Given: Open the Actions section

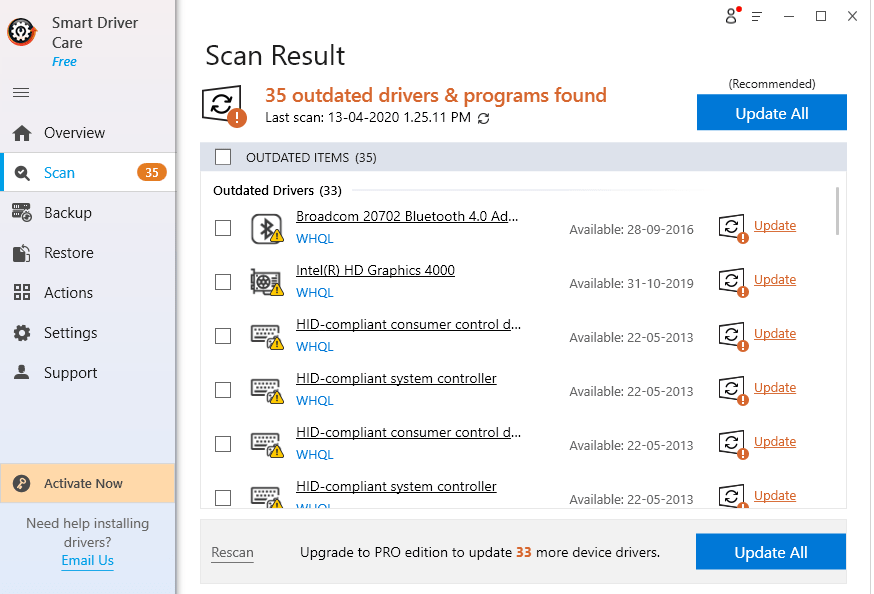Looking at the screenshot, I should [x=88, y=293].
